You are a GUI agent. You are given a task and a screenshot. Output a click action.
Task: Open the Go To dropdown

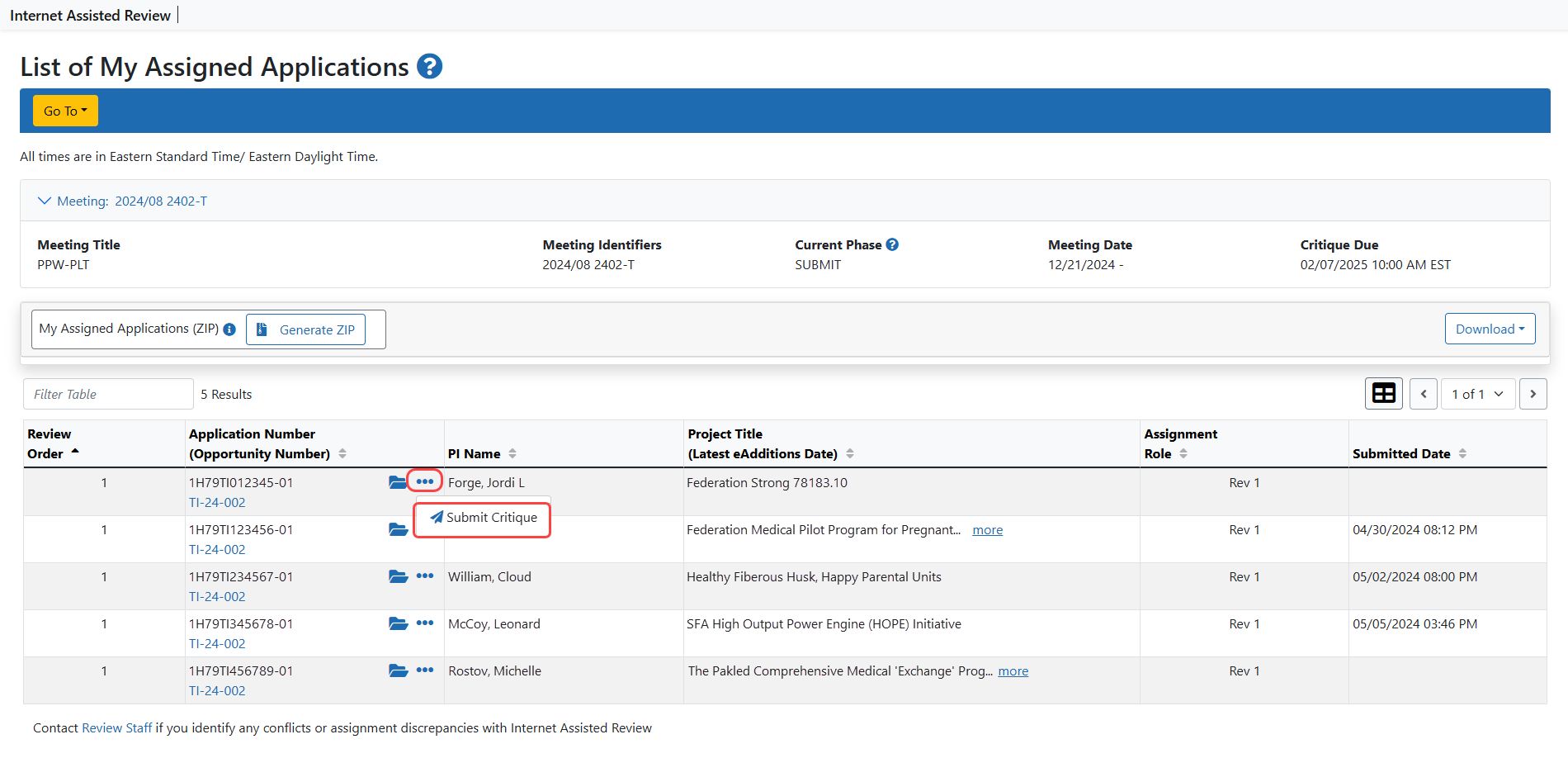(65, 111)
